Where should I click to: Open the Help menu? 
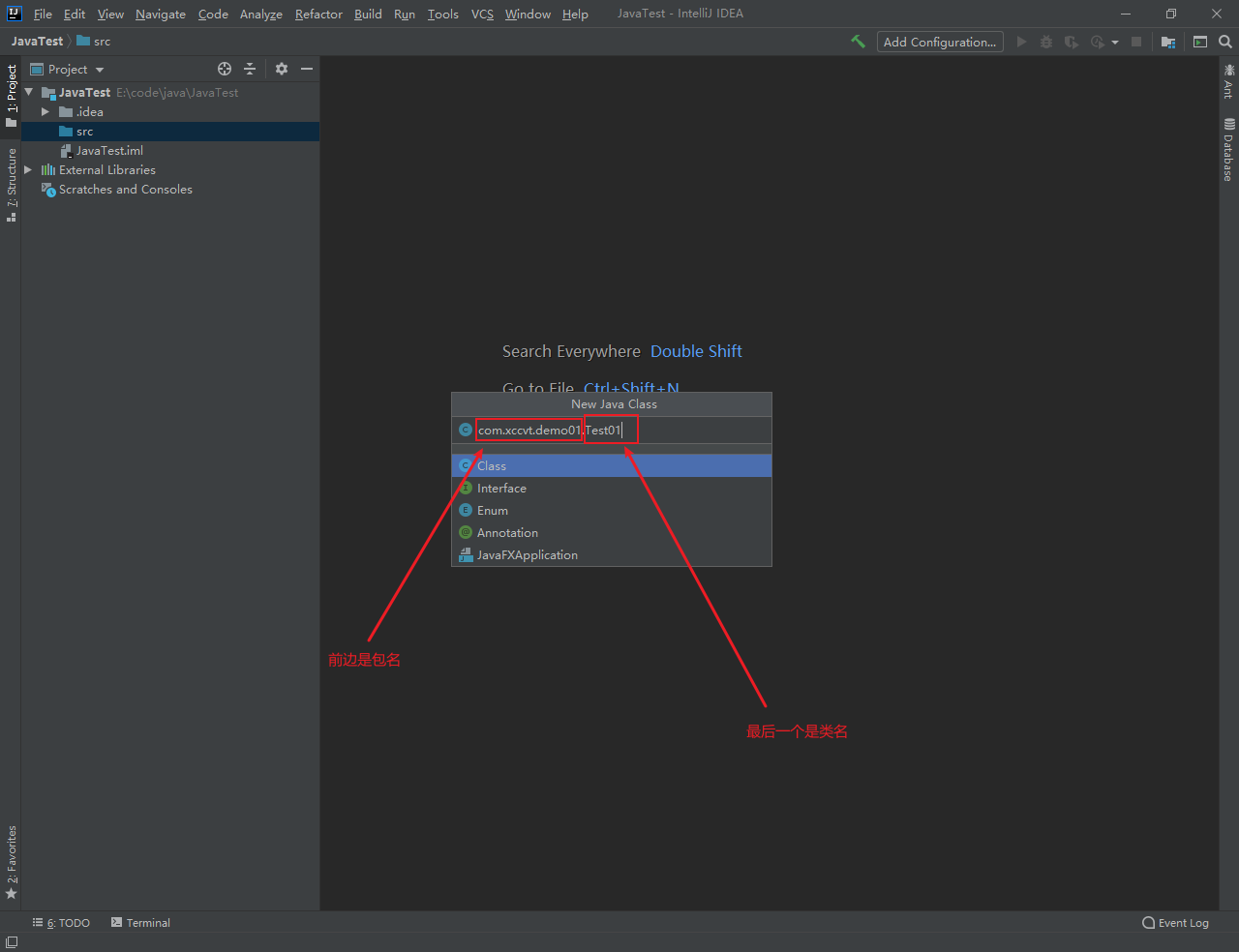575,14
